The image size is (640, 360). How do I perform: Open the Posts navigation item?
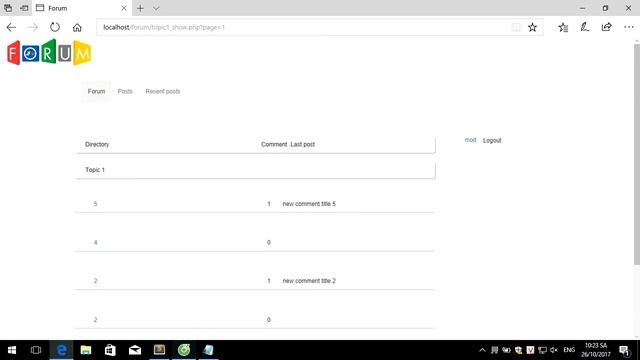click(125, 91)
